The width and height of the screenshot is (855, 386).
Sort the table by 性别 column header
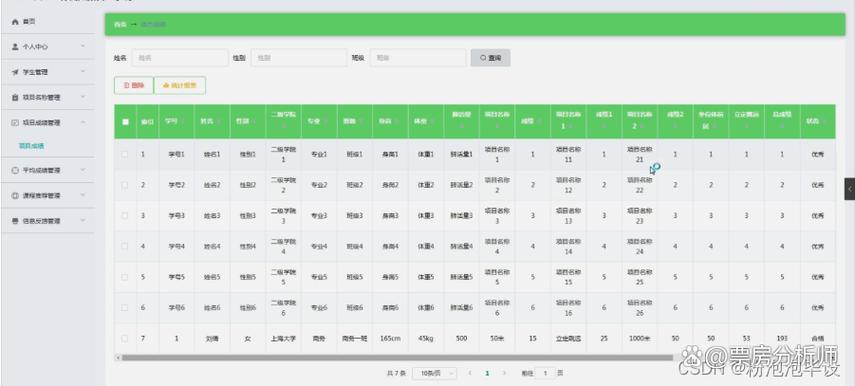click(248, 122)
